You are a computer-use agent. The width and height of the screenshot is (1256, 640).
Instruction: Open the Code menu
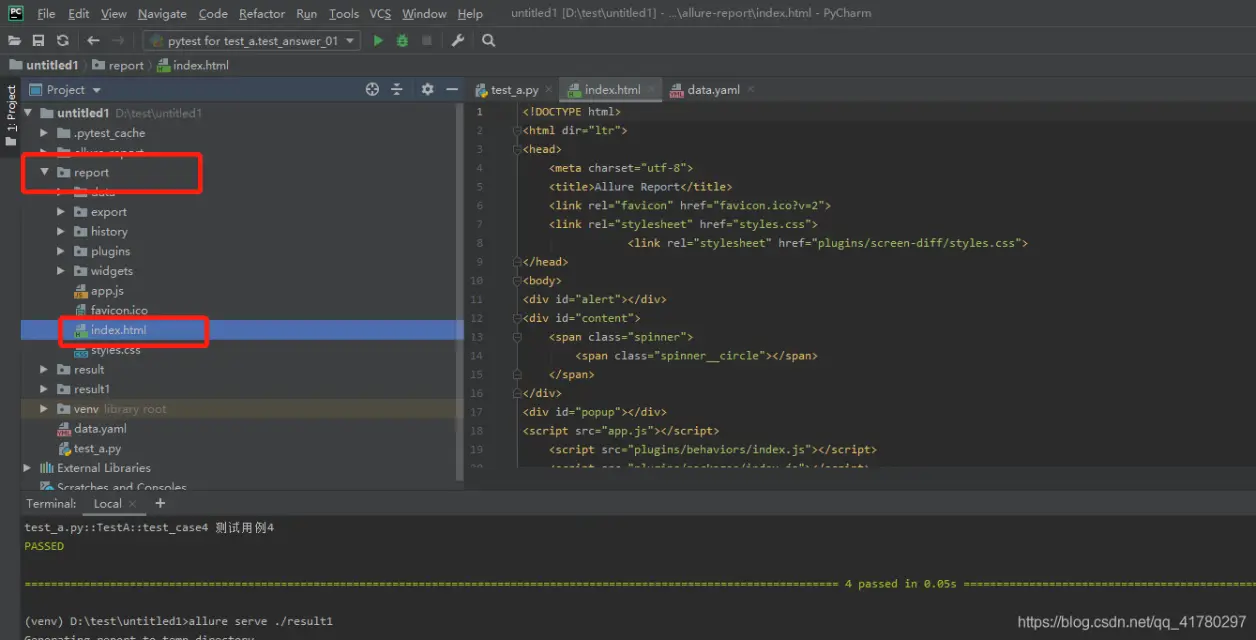coord(213,14)
